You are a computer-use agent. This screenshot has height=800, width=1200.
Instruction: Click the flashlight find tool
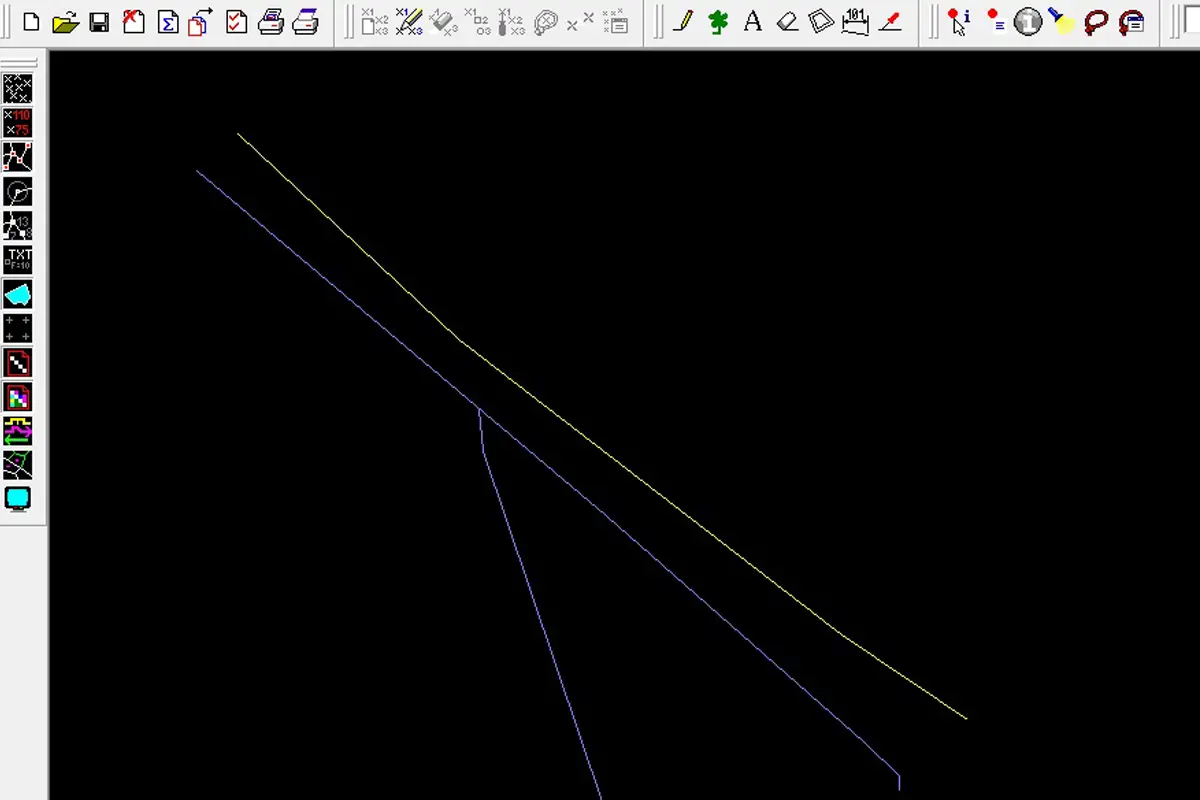(1062, 21)
